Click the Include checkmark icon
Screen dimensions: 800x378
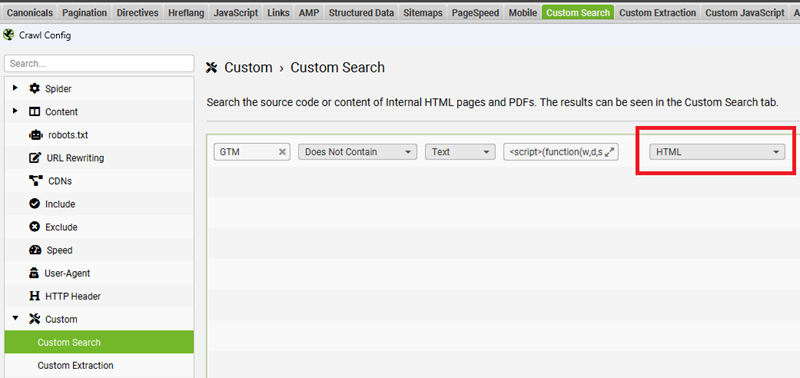(x=34, y=204)
